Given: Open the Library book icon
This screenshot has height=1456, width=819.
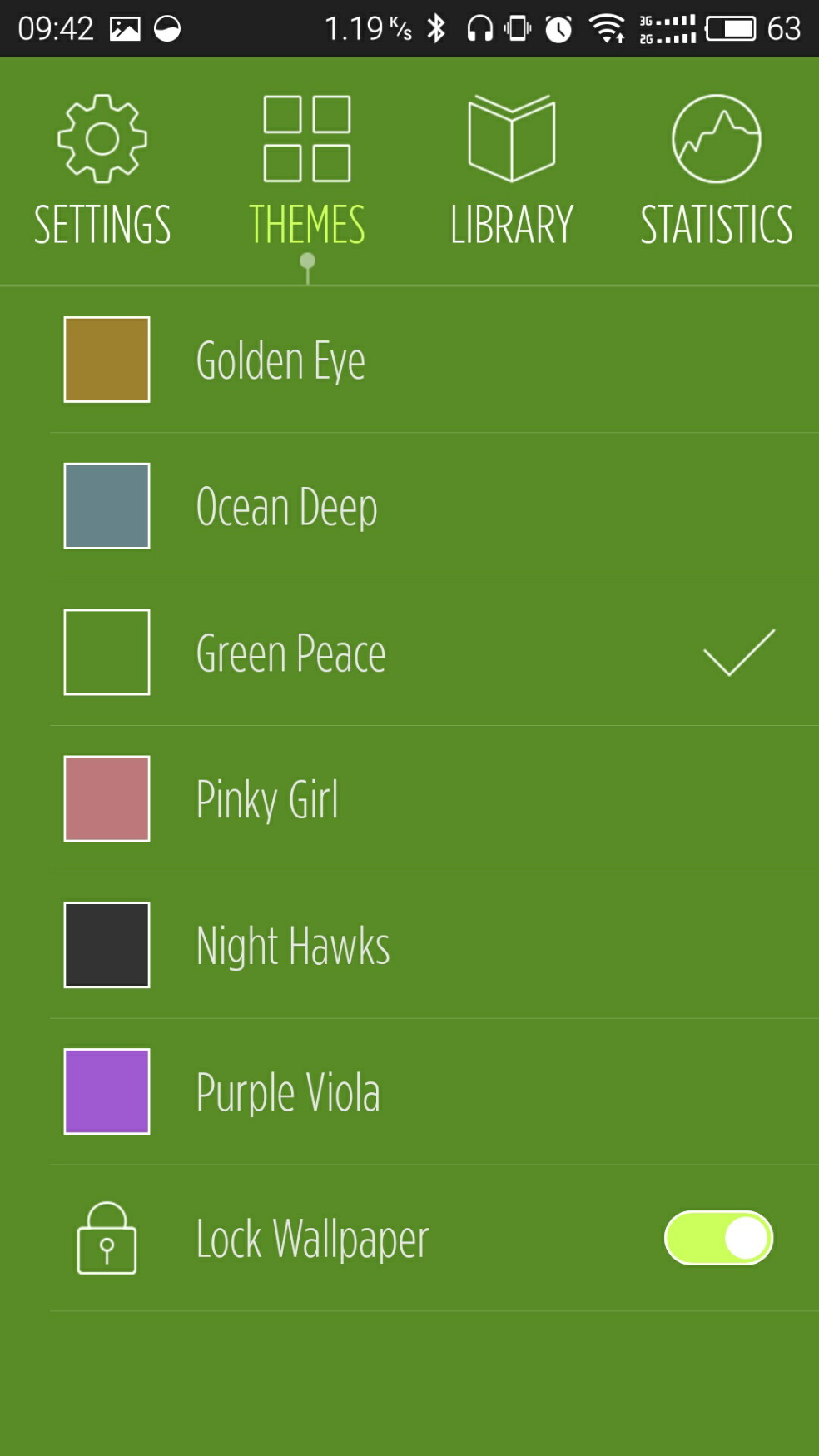Looking at the screenshot, I should pyautogui.click(x=512, y=138).
